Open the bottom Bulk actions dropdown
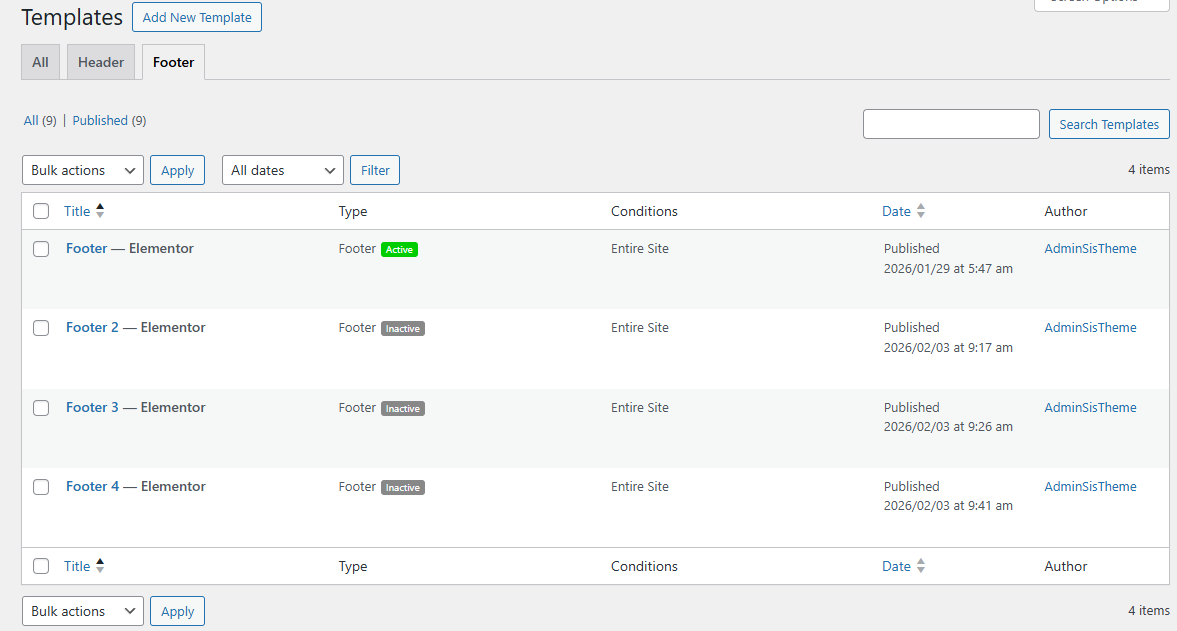The height and width of the screenshot is (631, 1177). tap(82, 611)
